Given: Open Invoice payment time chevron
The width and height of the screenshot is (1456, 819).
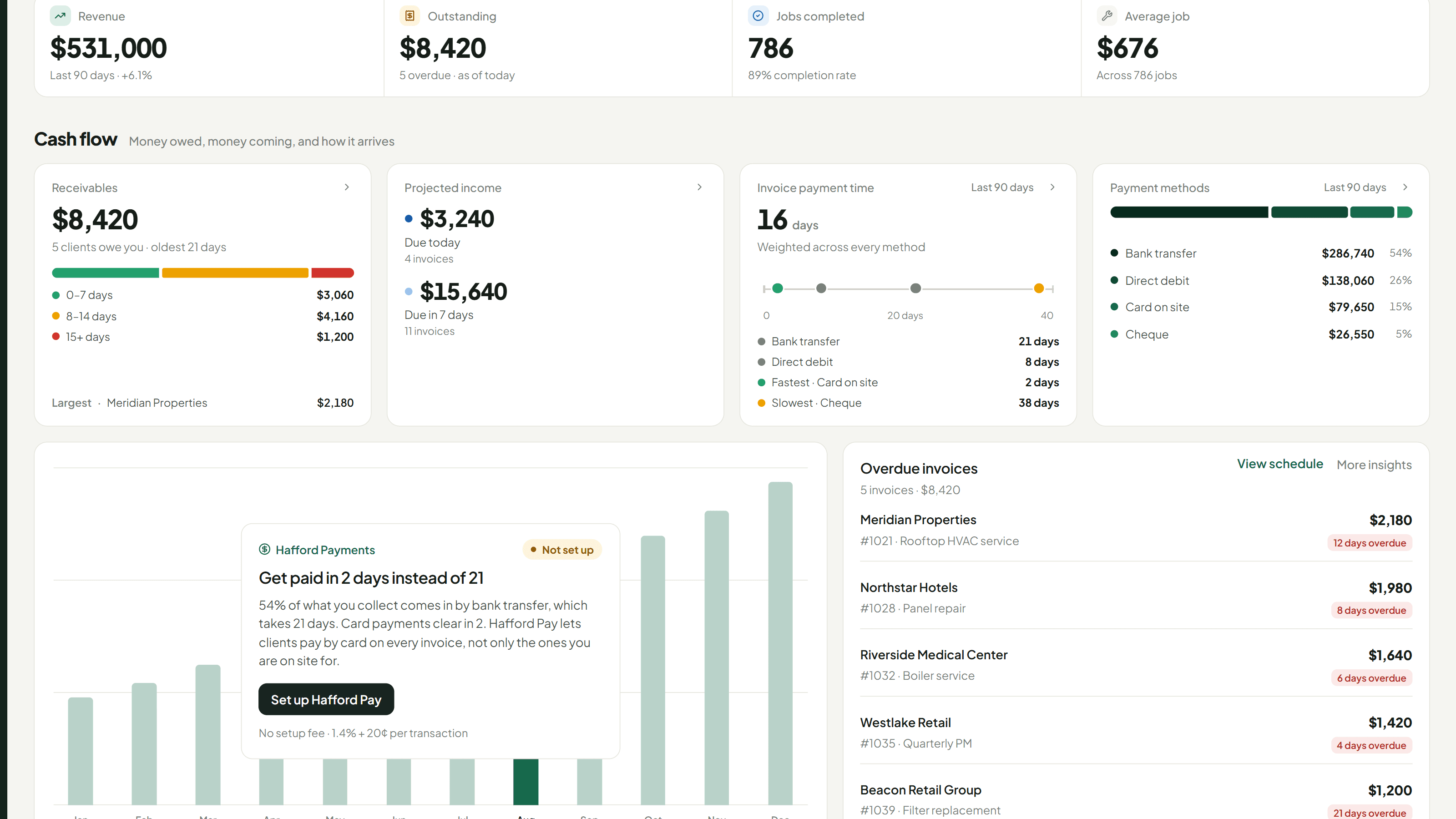Looking at the screenshot, I should coord(1052,187).
